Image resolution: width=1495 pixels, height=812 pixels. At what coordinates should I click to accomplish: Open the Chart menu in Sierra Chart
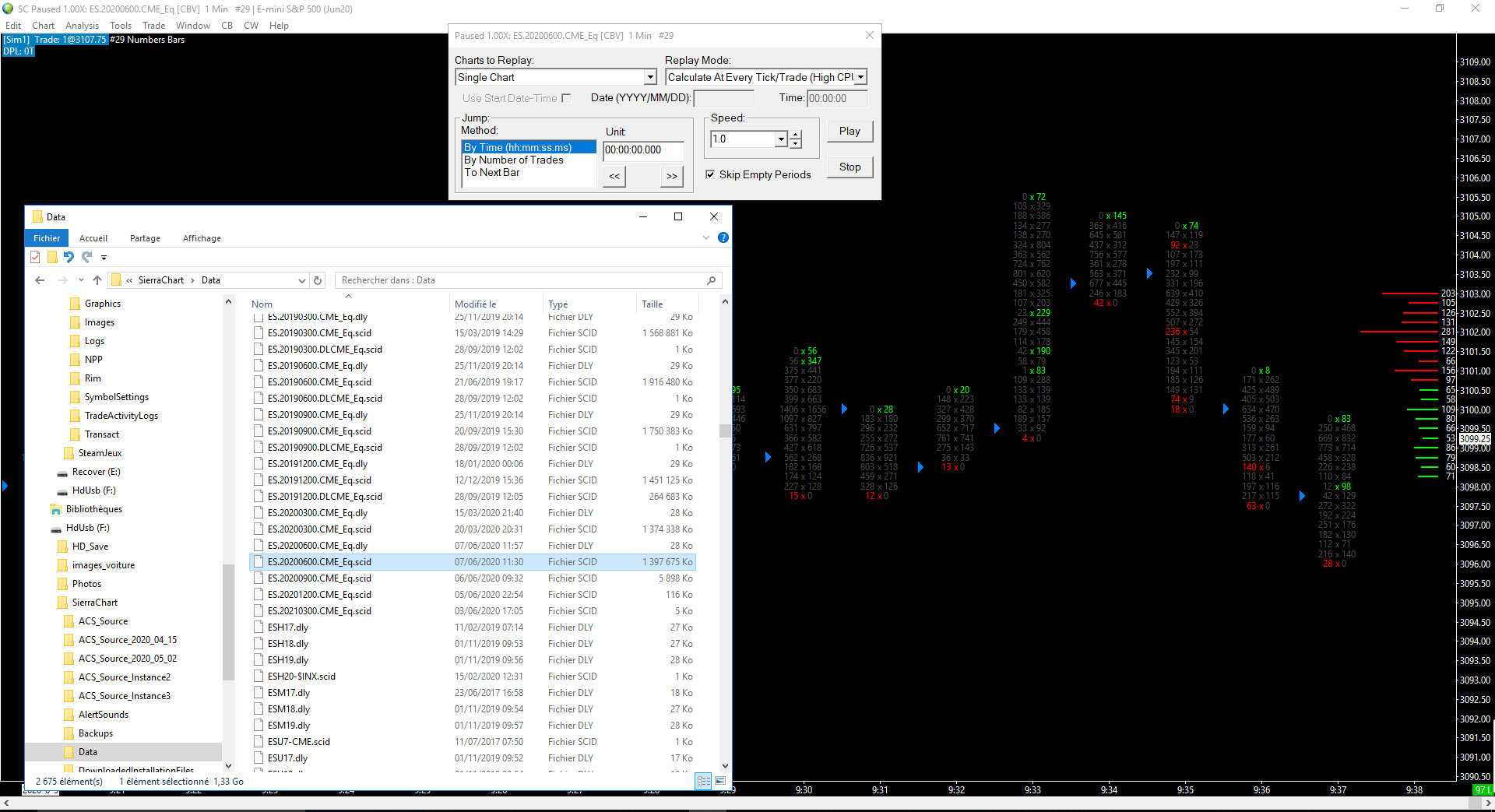(x=44, y=26)
